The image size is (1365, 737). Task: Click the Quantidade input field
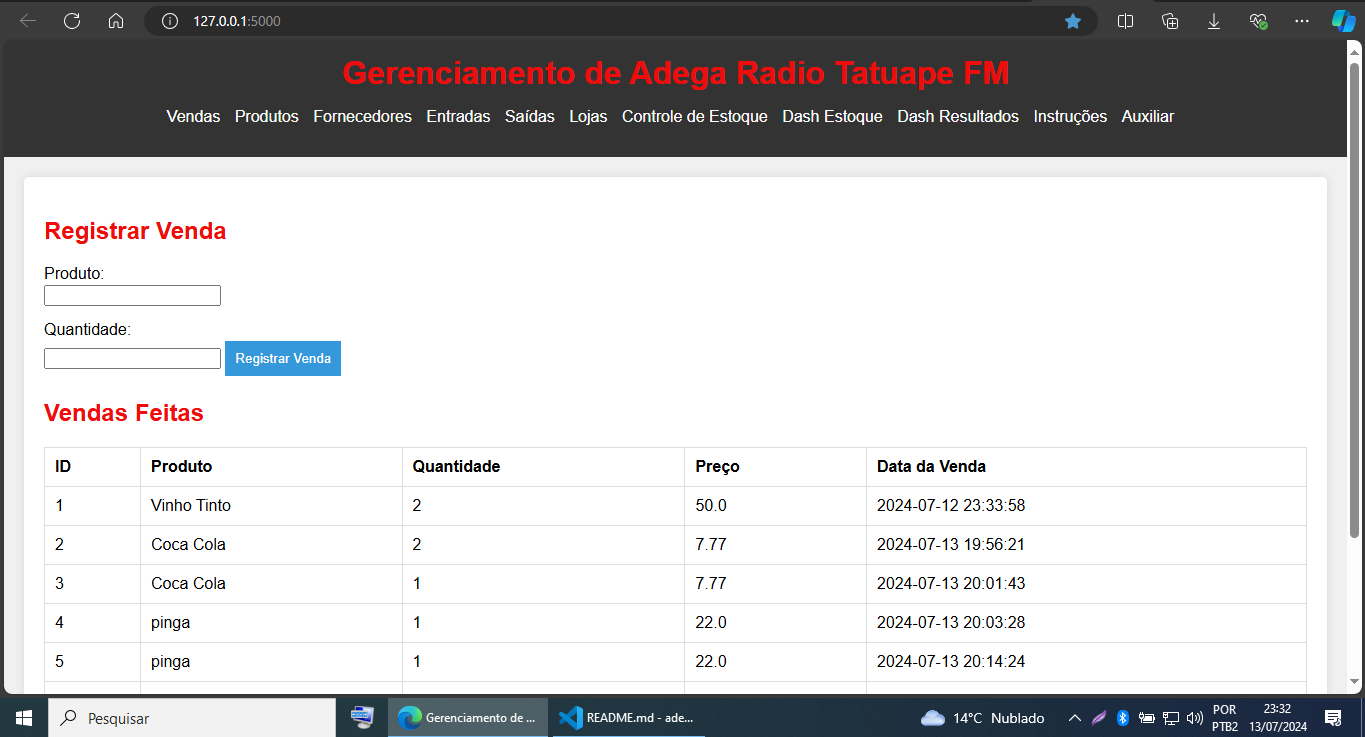pos(132,358)
